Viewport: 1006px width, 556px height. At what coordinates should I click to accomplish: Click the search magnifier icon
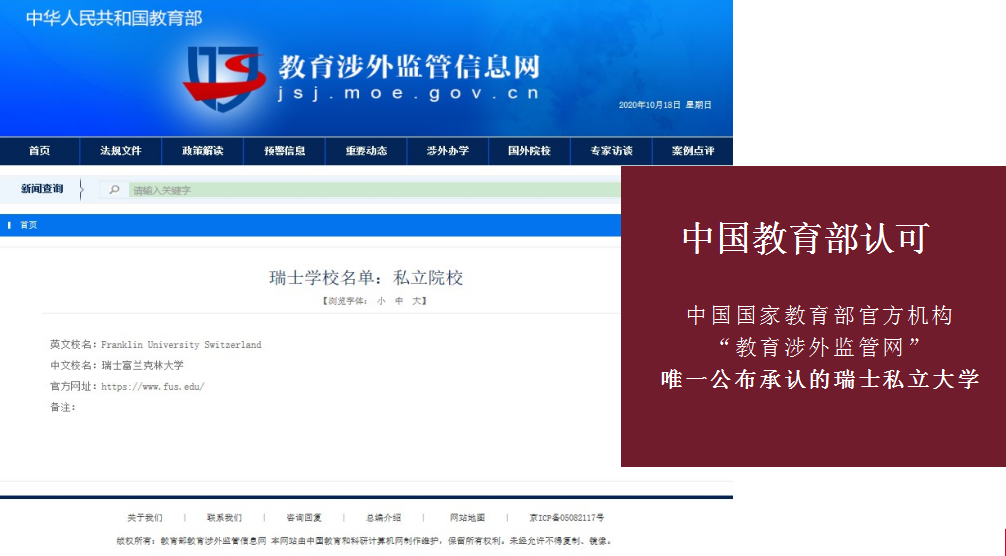click(114, 190)
